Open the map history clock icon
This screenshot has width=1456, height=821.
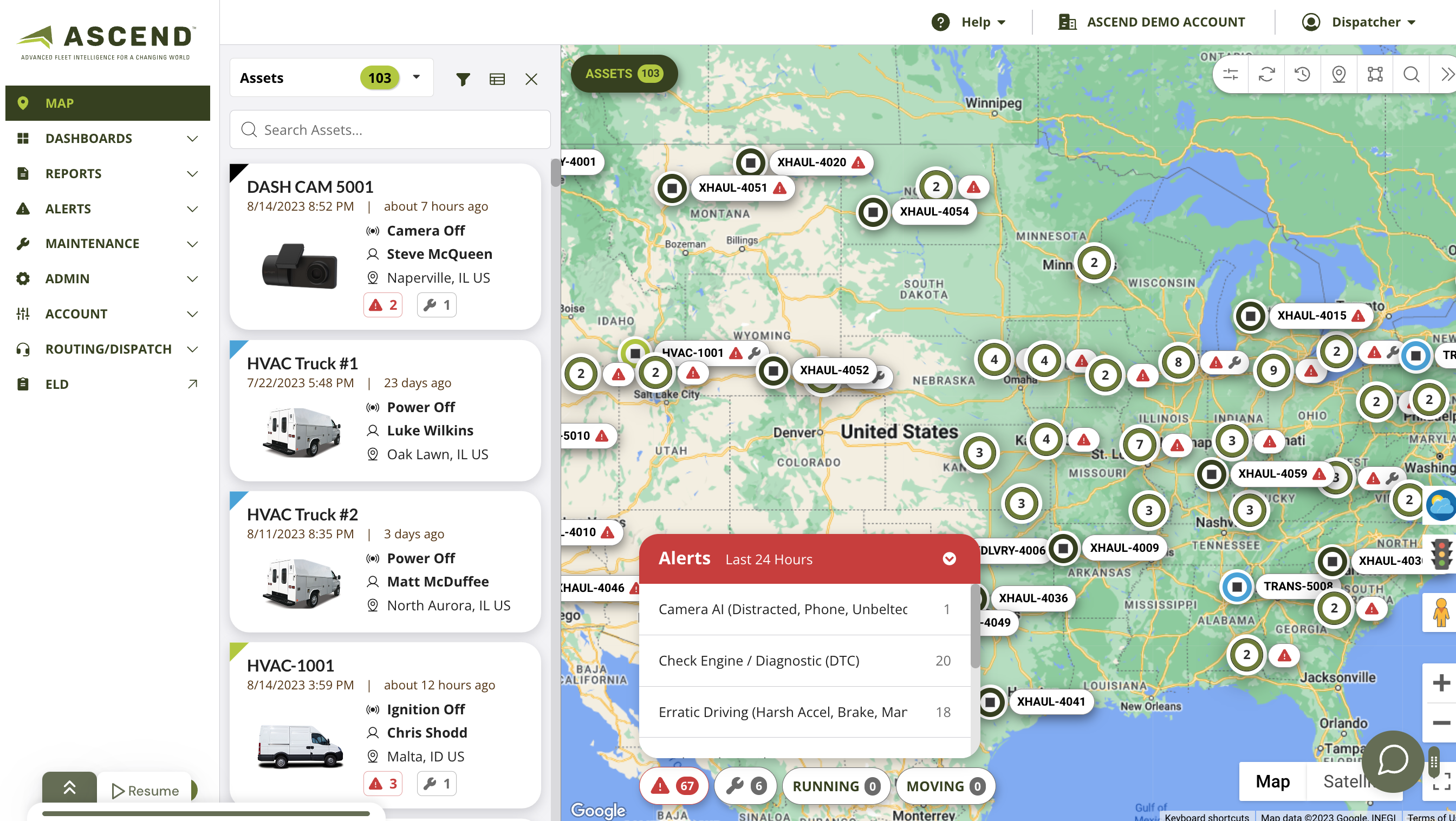1302,74
